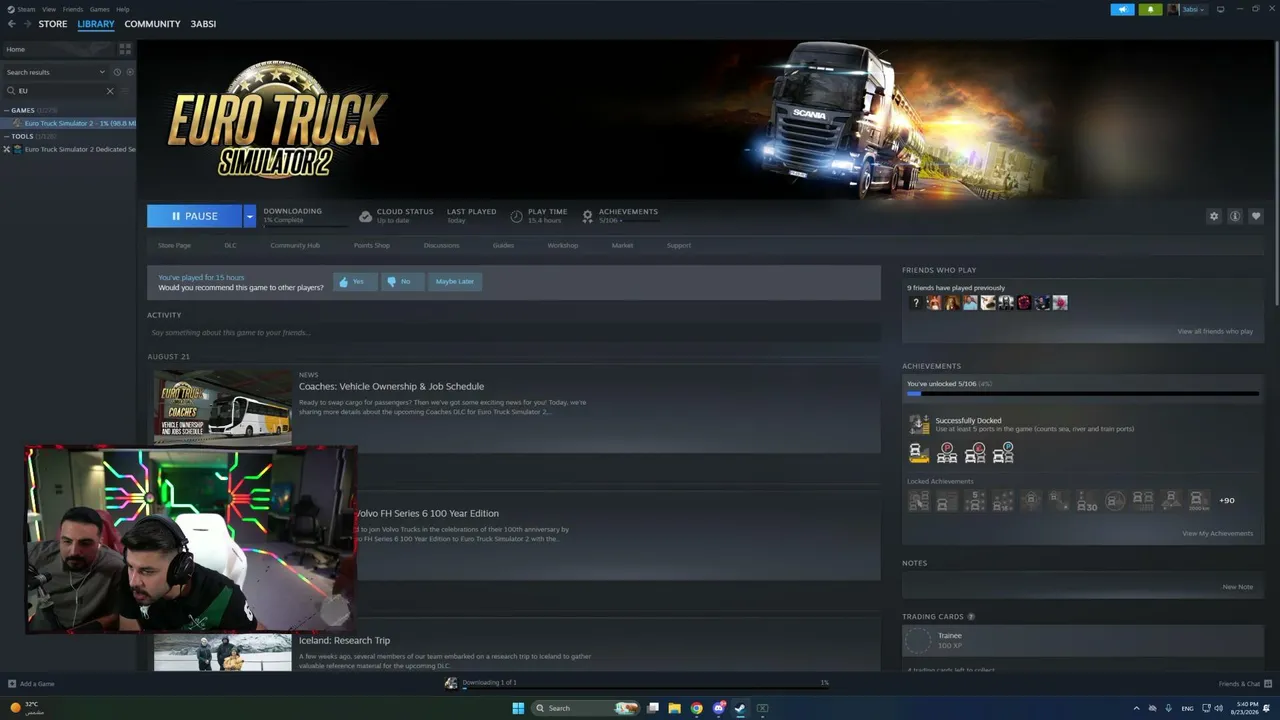Collapse the GAMES category
Viewport: 1280px width, 720px height.
tap(7, 110)
